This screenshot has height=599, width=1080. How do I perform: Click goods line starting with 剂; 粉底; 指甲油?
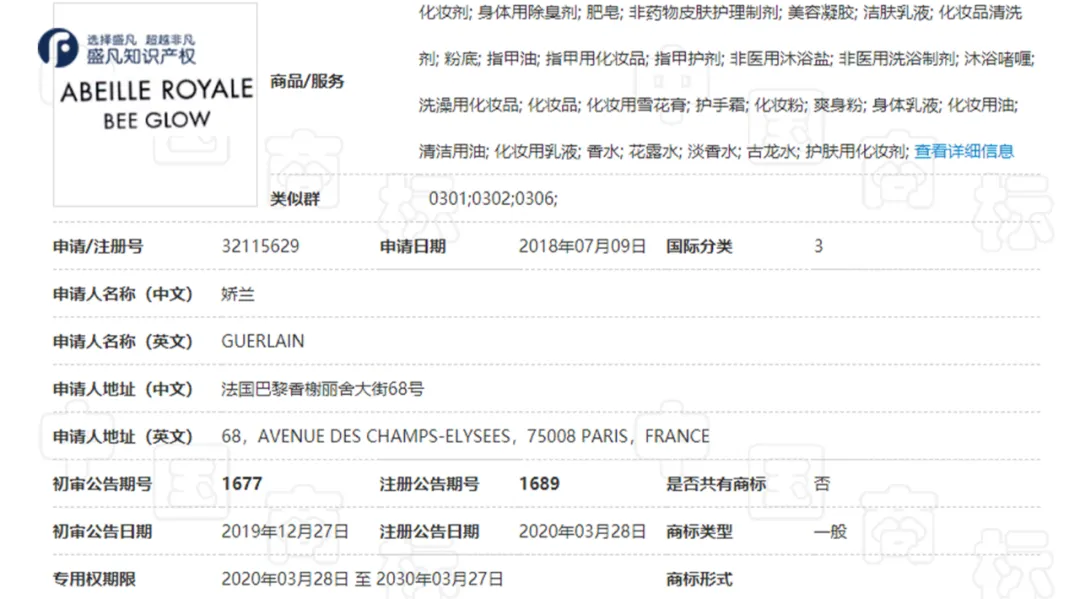(727, 59)
